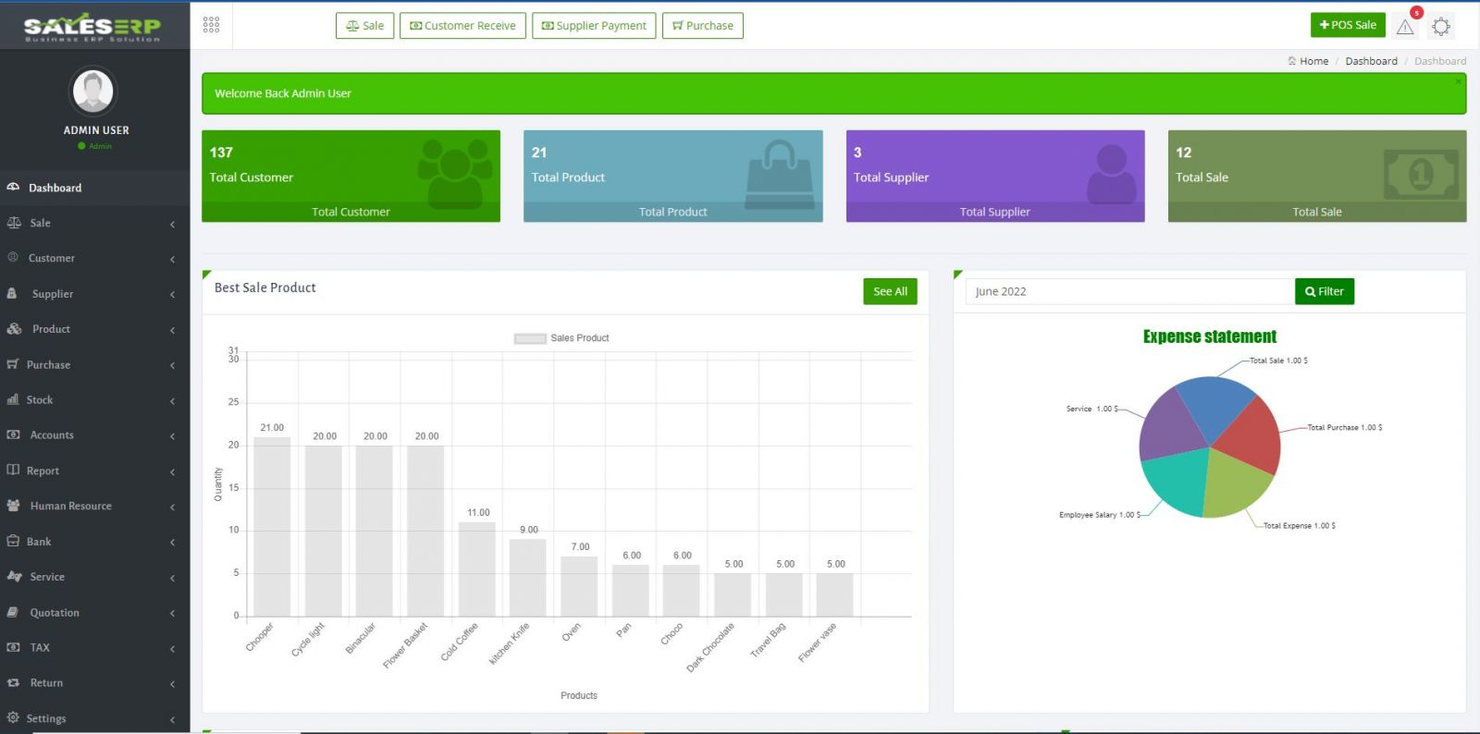The height and width of the screenshot is (734, 1480).
Task: Open the apps grid icon next to logo
Action: pyautogui.click(x=210, y=22)
